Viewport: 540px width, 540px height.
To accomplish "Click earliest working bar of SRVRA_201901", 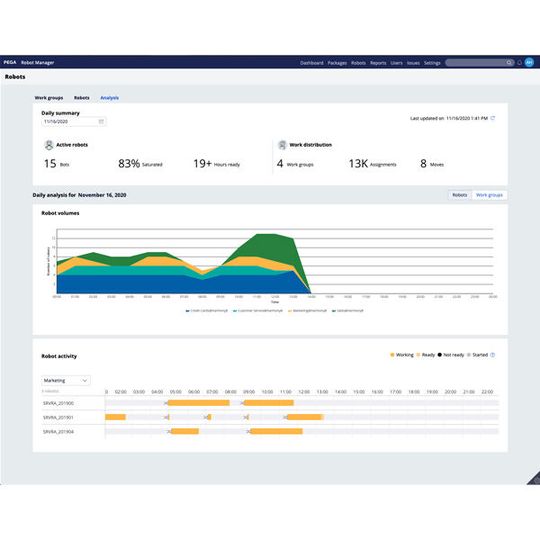I will [x=115, y=417].
